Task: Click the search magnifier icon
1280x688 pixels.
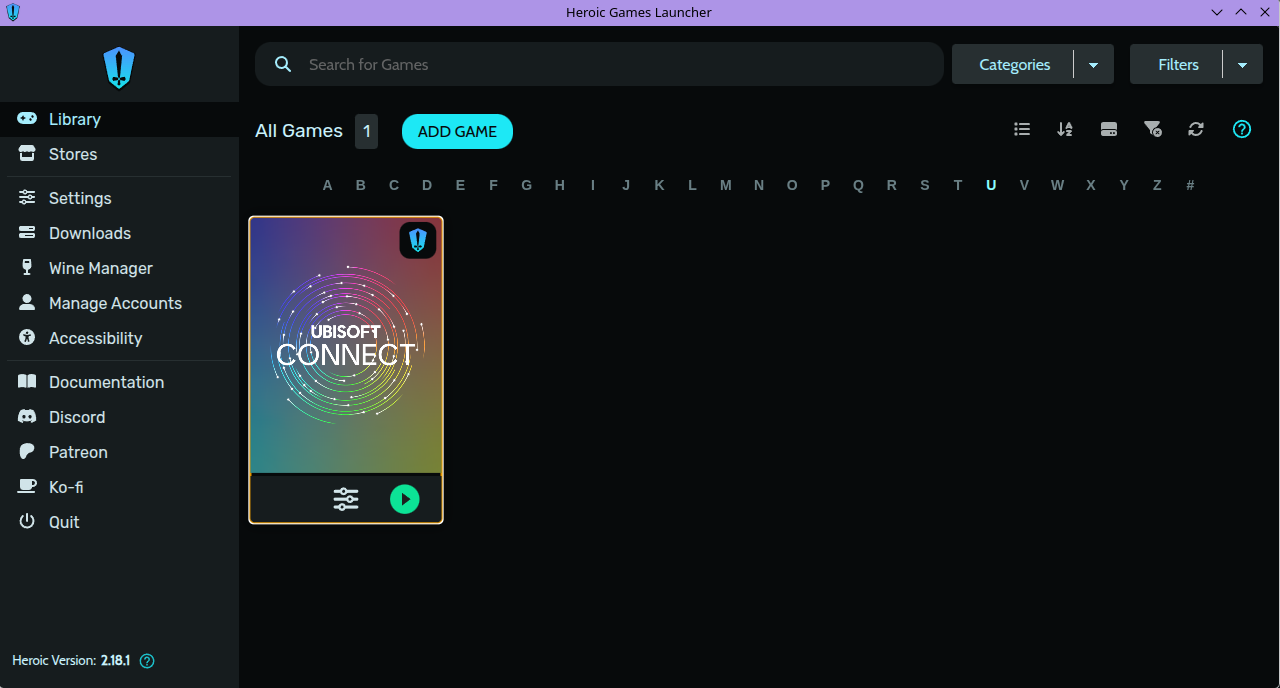Action: click(x=283, y=64)
